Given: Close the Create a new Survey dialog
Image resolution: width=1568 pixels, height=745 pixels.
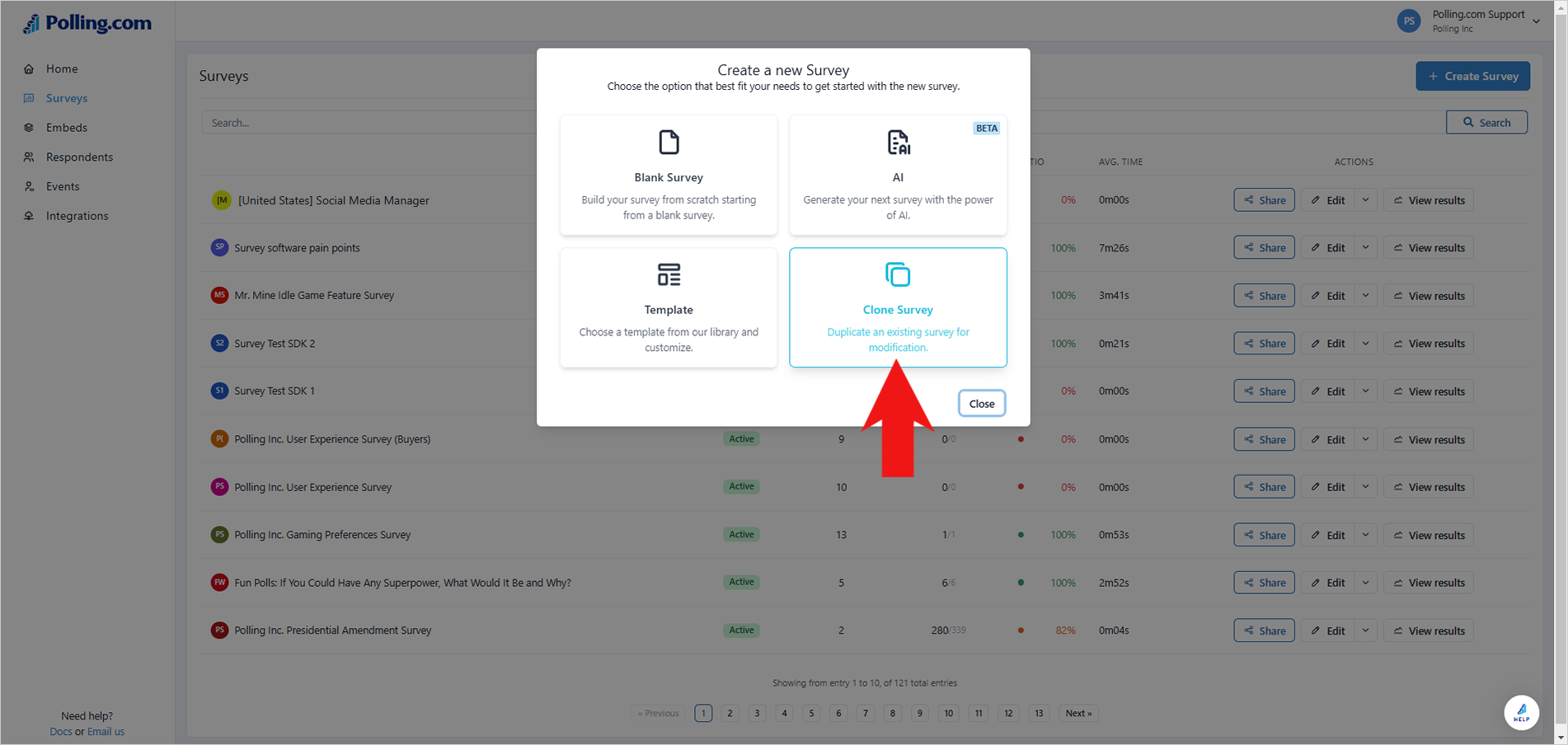Looking at the screenshot, I should (982, 403).
